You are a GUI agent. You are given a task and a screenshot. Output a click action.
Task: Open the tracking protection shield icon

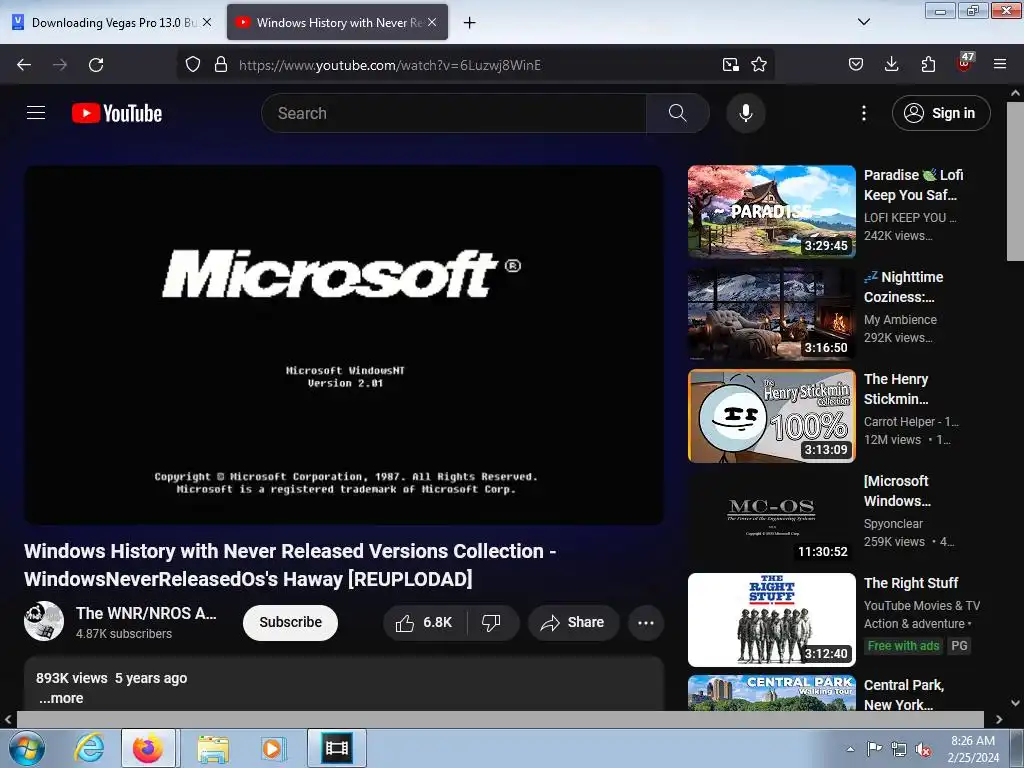coord(193,64)
